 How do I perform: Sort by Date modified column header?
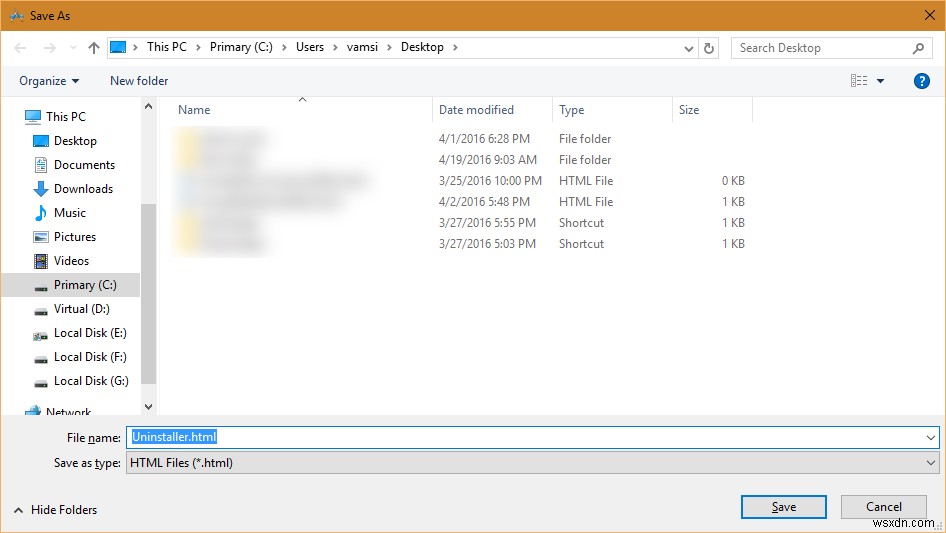476,110
